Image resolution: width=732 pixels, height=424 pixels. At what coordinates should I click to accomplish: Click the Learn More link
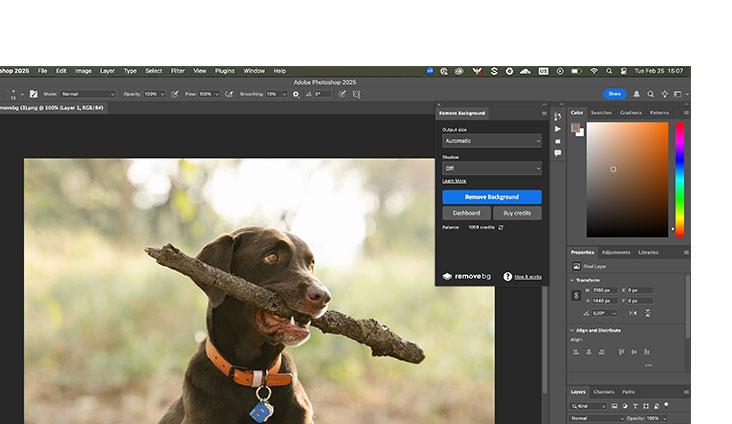coord(454,181)
